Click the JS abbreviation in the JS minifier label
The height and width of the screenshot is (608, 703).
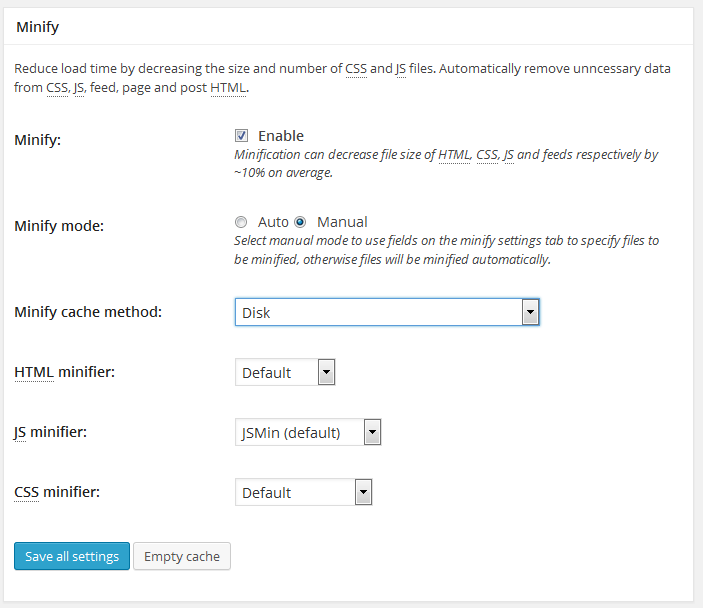tap(20, 432)
